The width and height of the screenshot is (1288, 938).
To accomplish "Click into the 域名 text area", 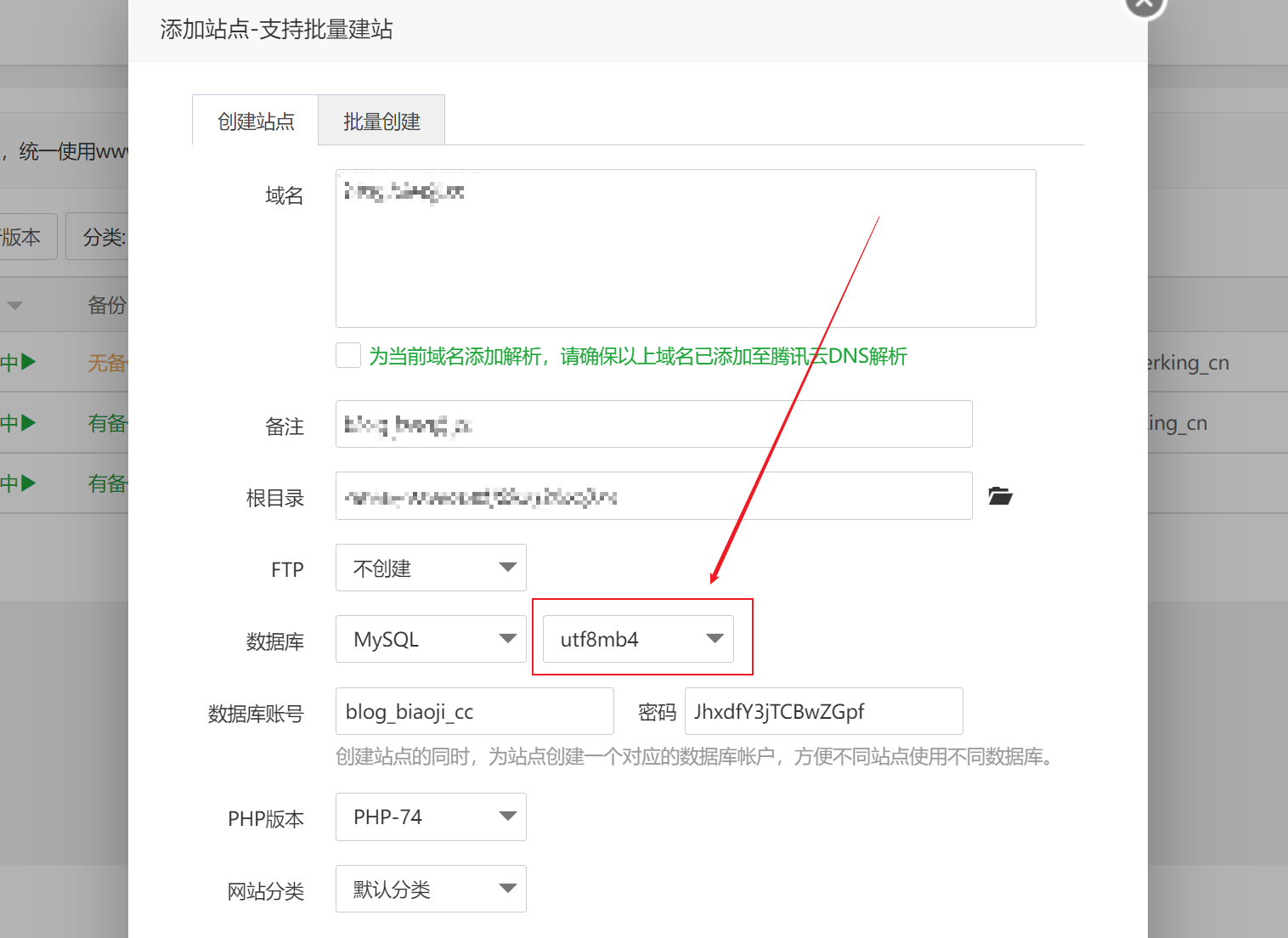I will click(x=686, y=248).
